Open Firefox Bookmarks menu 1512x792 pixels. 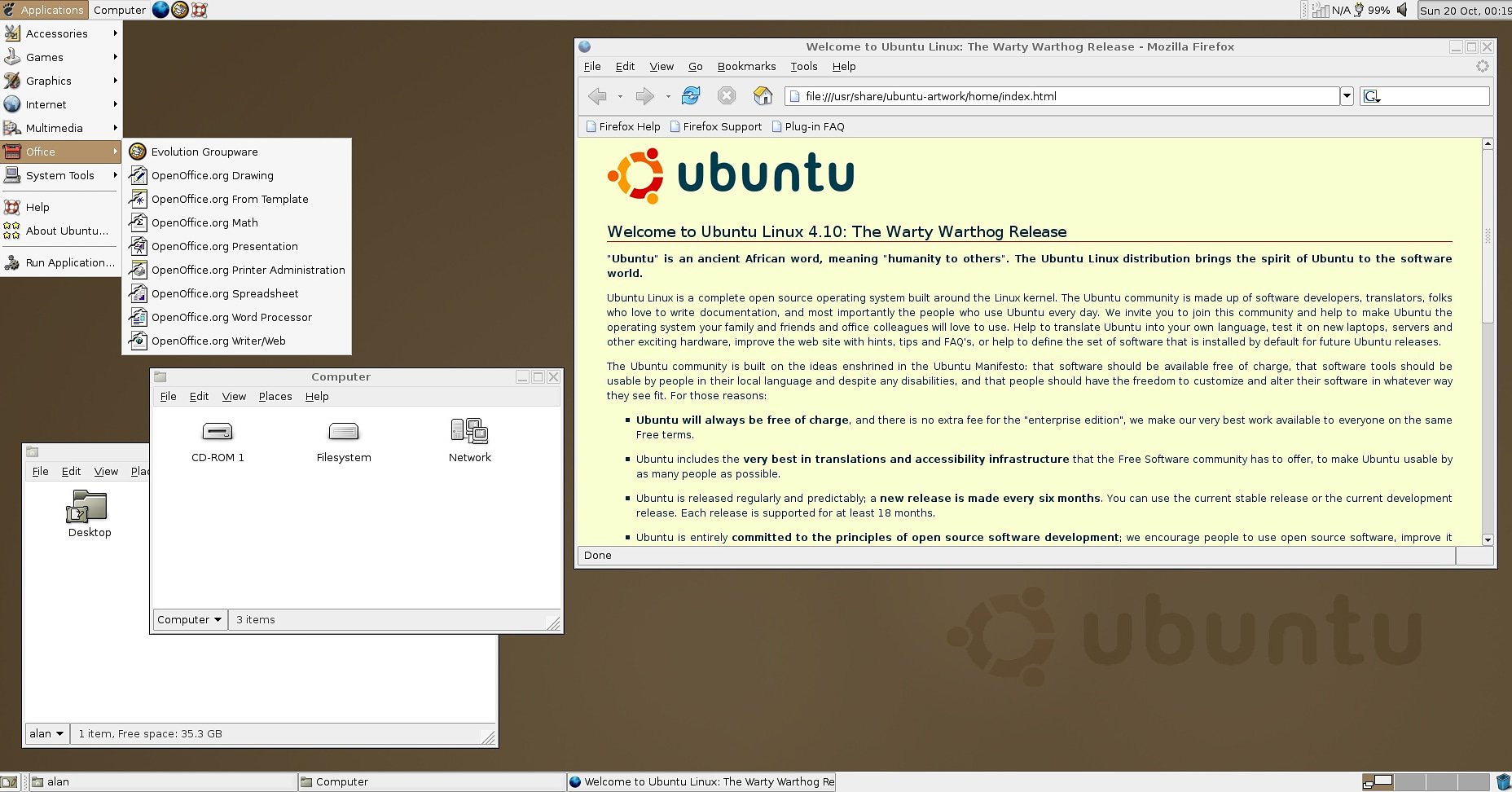746,67
